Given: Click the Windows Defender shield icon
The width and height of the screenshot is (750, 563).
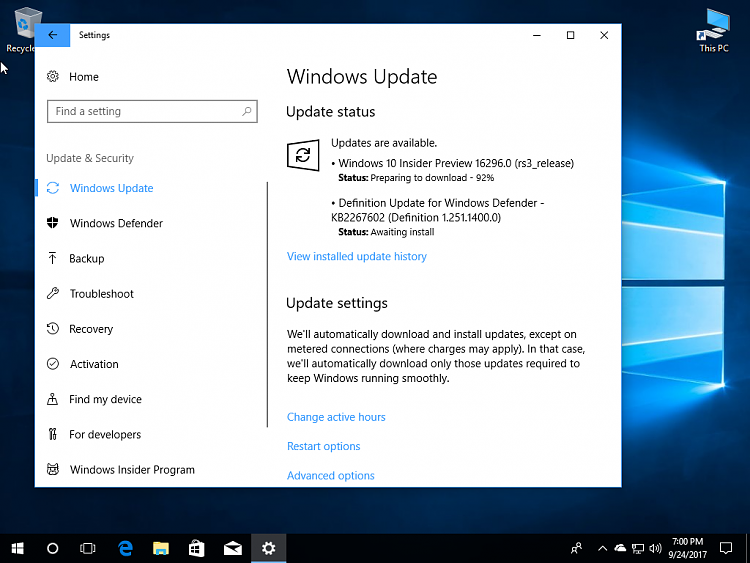Looking at the screenshot, I should 53,223.
